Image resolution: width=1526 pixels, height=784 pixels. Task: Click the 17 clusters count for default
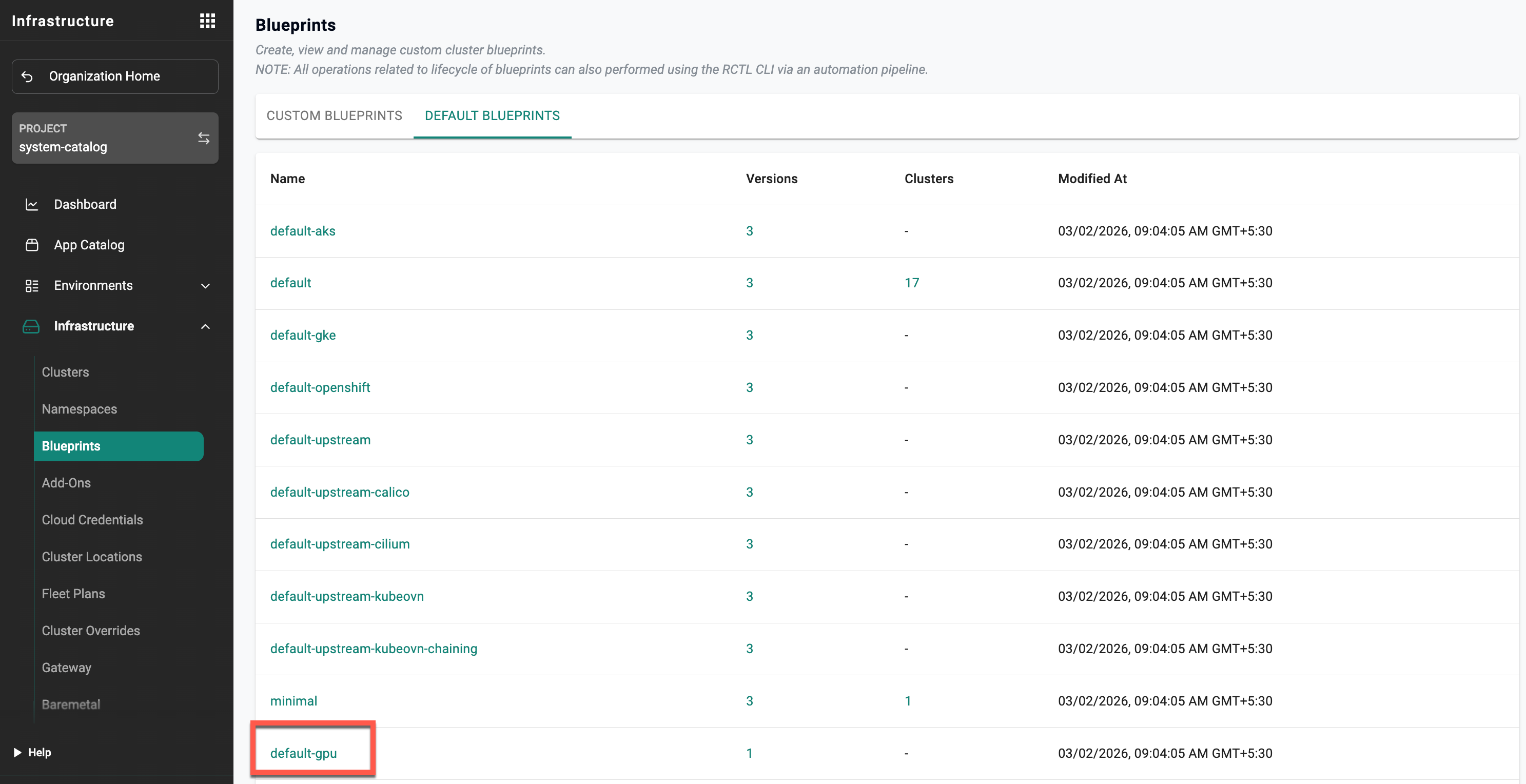point(911,282)
